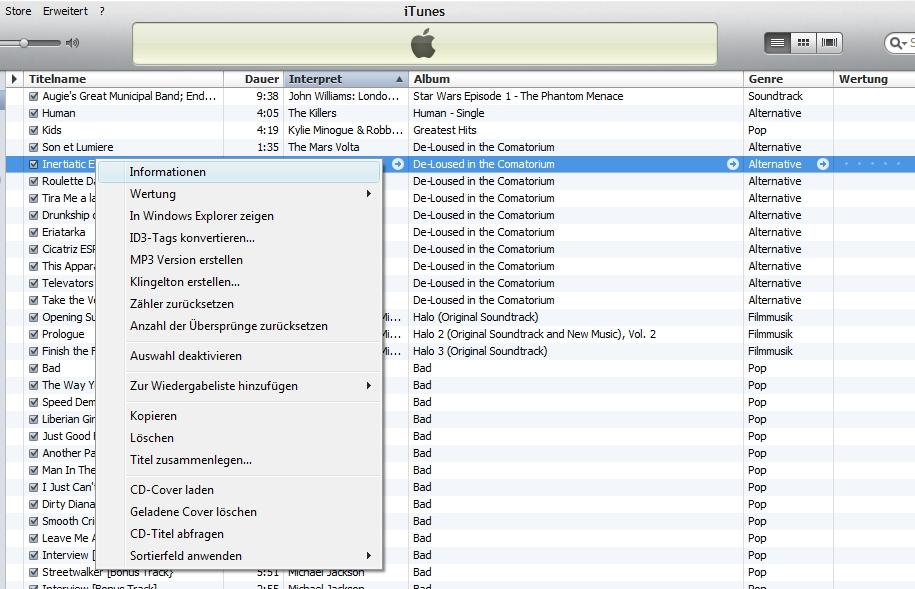The width and height of the screenshot is (915, 589).
Task: Click artist The Mars Volta
Action: point(323,147)
